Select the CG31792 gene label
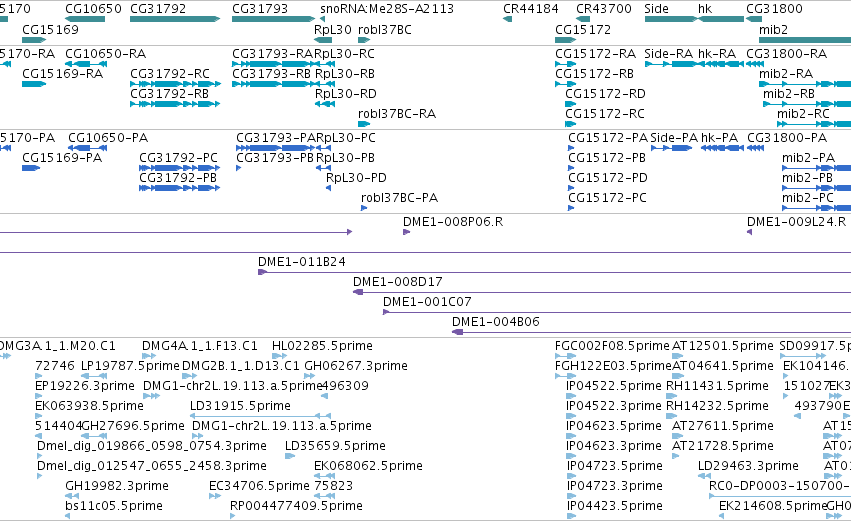Screen dimensions: 851x521 tap(158, 9)
